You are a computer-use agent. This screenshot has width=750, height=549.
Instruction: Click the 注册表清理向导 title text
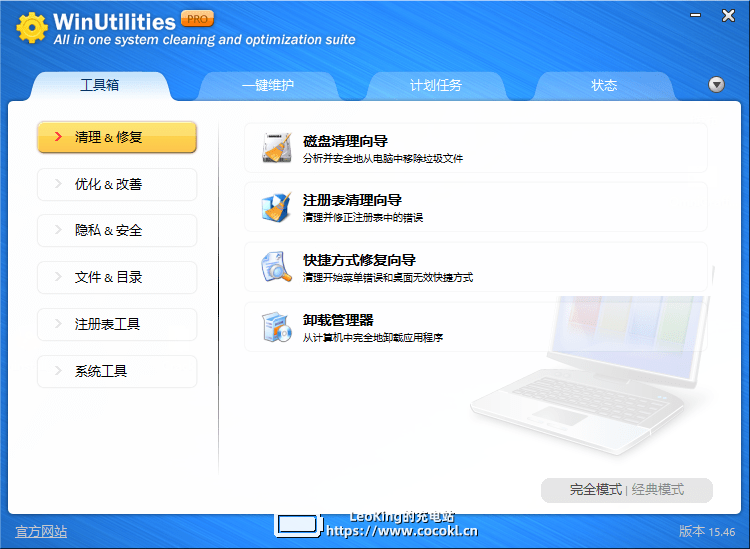[x=352, y=200]
